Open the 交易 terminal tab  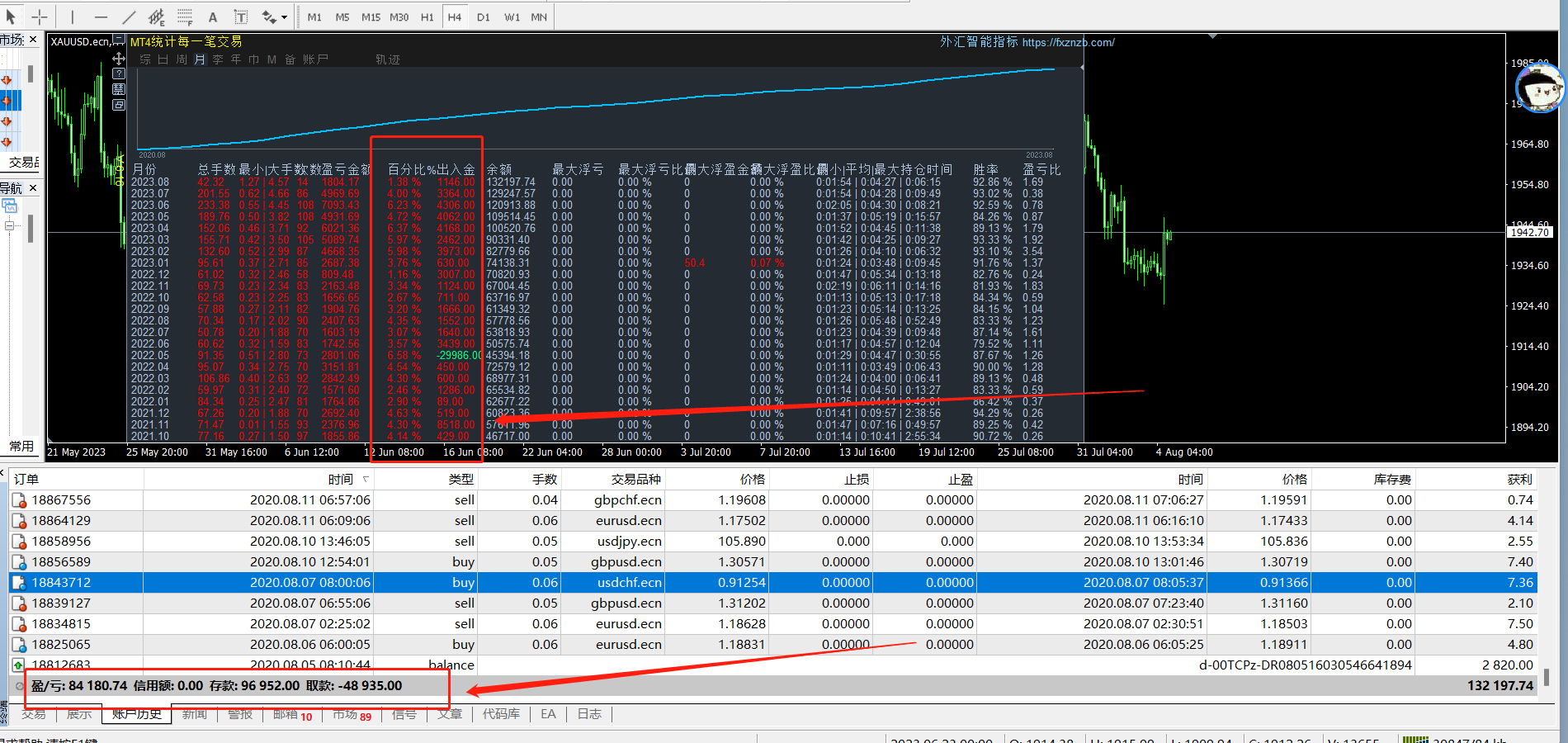[34, 714]
